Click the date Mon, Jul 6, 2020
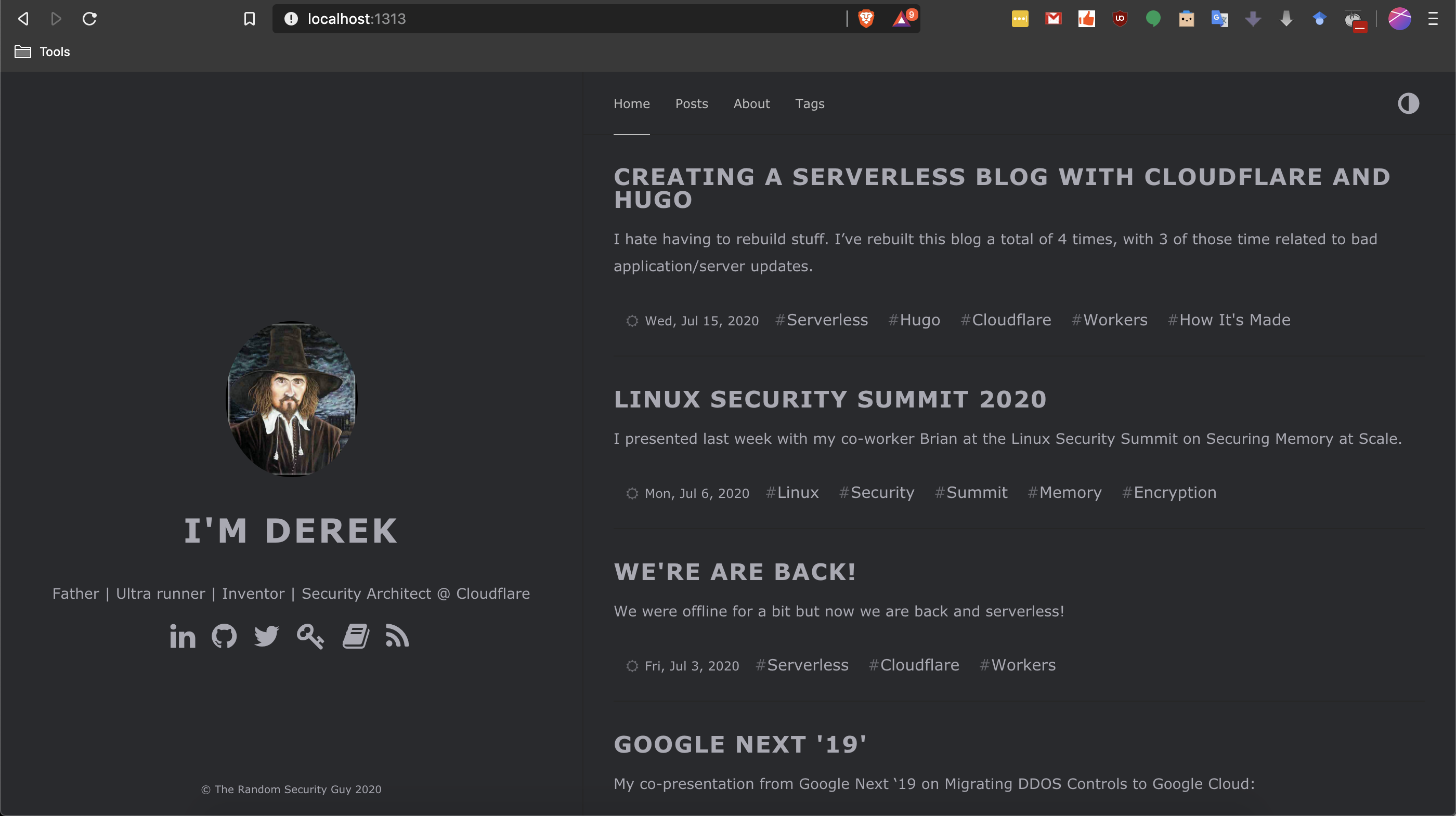1456x816 pixels. coord(697,494)
